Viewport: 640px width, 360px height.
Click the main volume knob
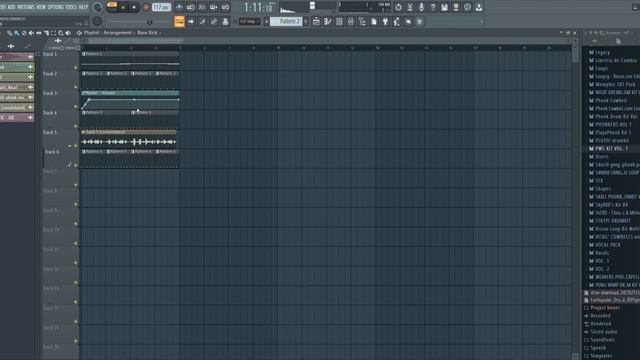pyautogui.click(x=97, y=7)
